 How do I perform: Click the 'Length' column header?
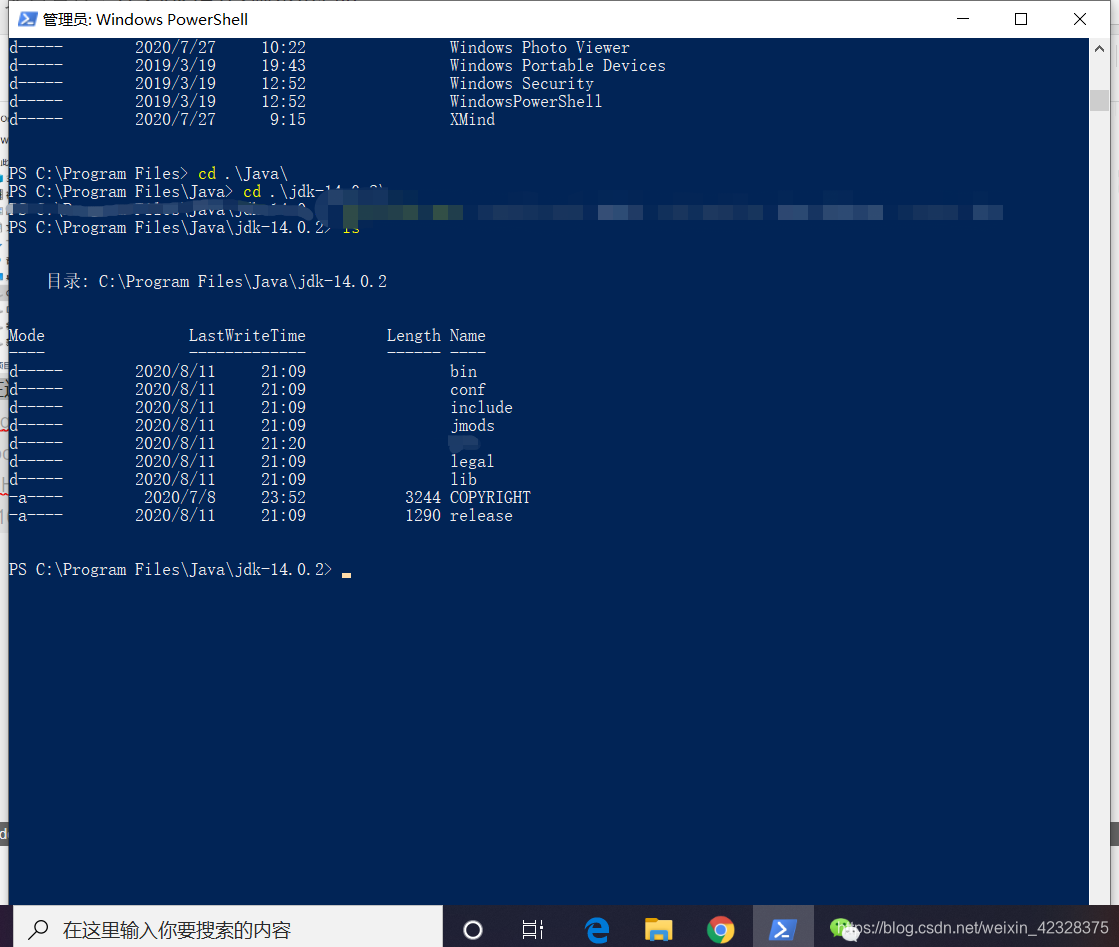coord(414,335)
